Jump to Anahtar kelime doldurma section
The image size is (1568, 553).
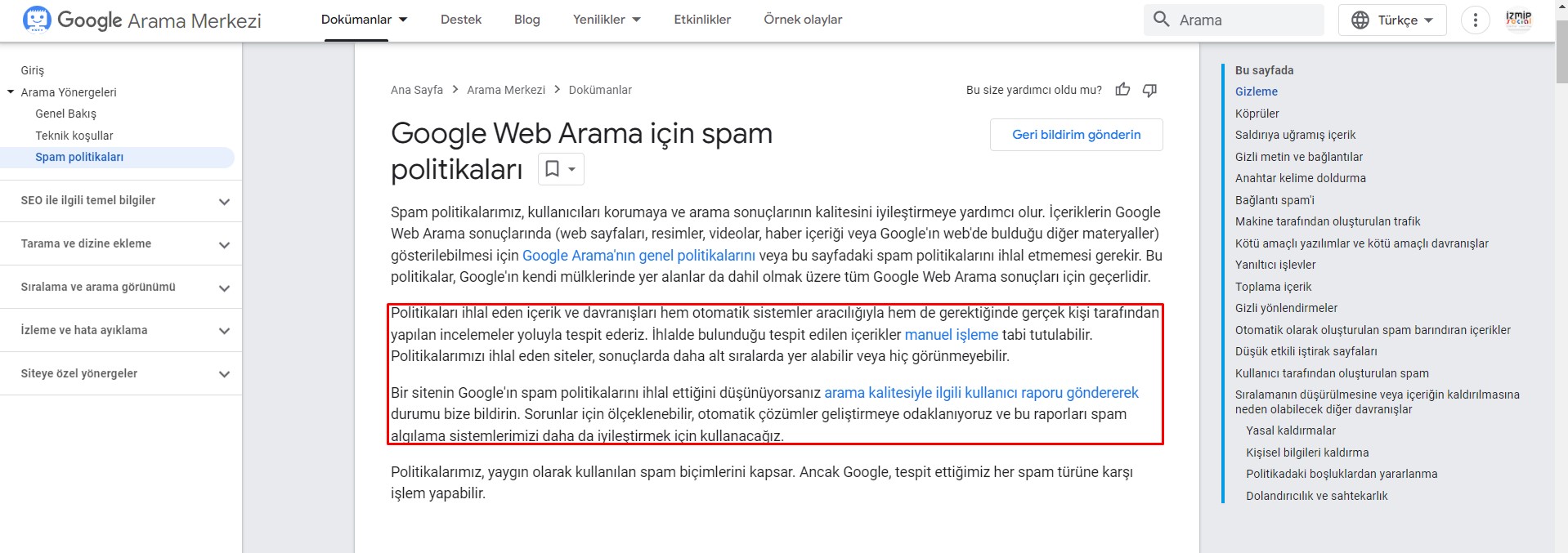tap(1301, 178)
